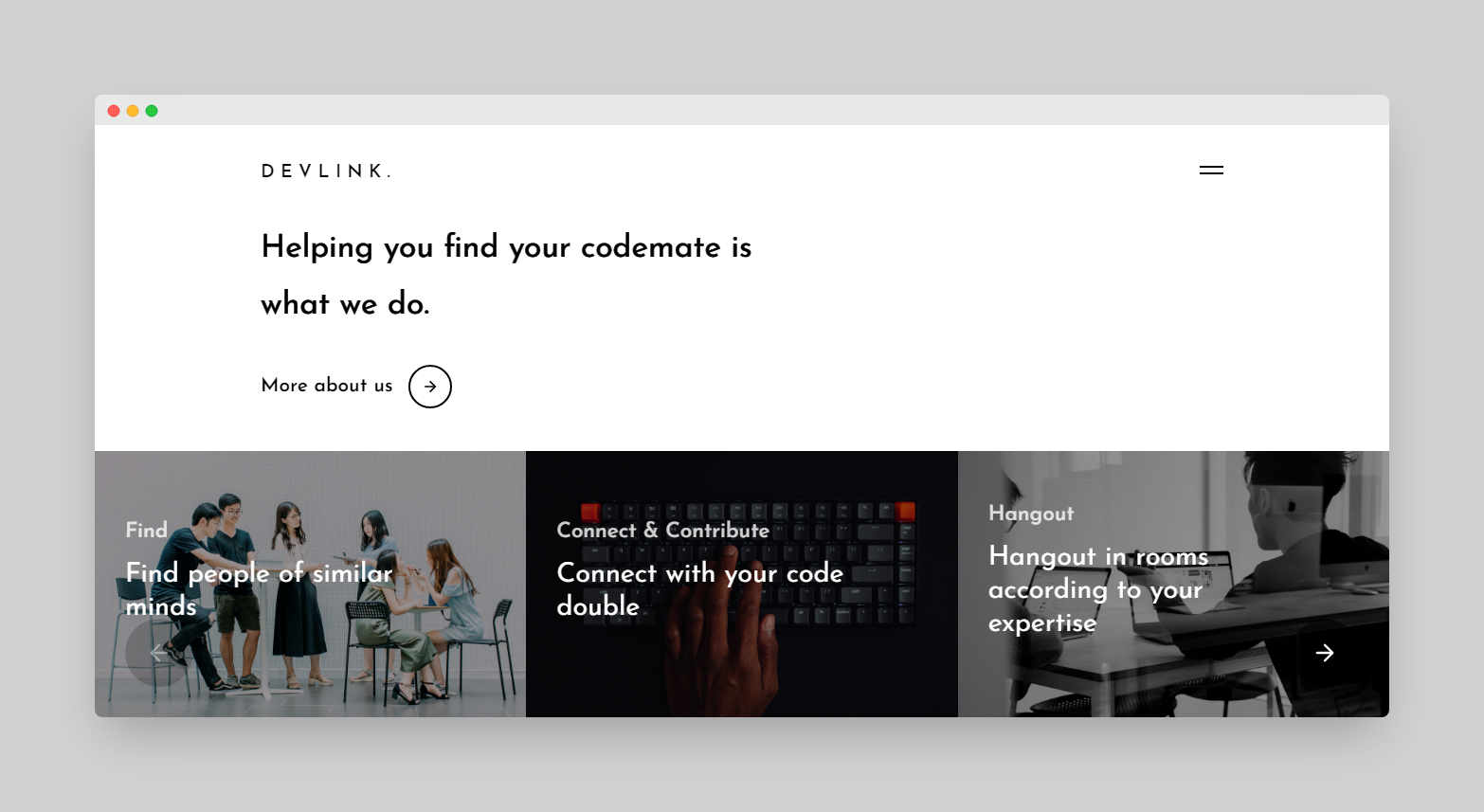This screenshot has width=1484, height=812.
Task: Minimize the window with the yellow button
Action: pyautogui.click(x=133, y=111)
